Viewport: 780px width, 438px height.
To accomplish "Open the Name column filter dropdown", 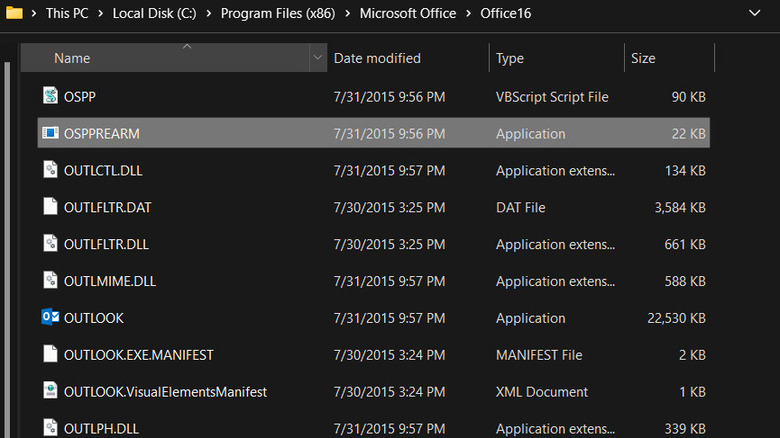I will tap(317, 58).
